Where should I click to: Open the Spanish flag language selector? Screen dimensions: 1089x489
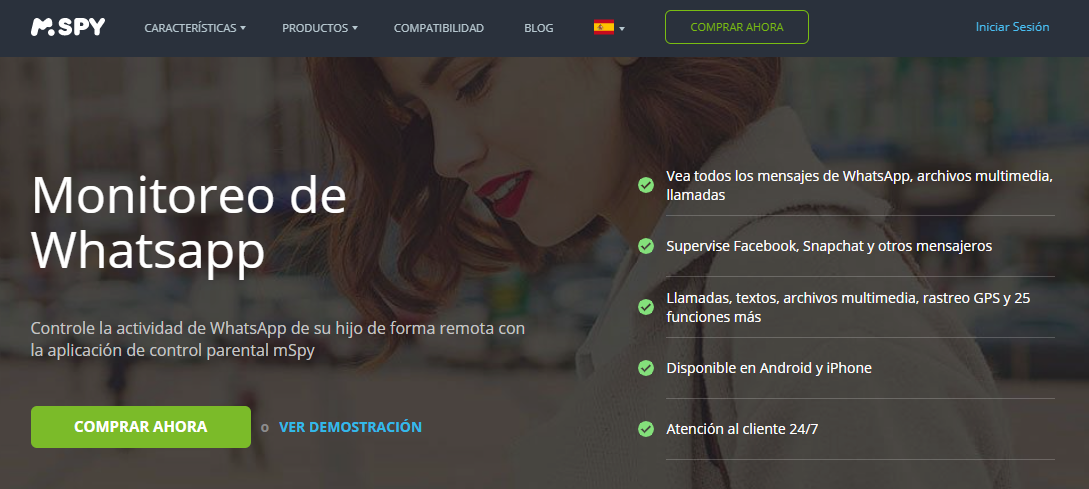604,28
